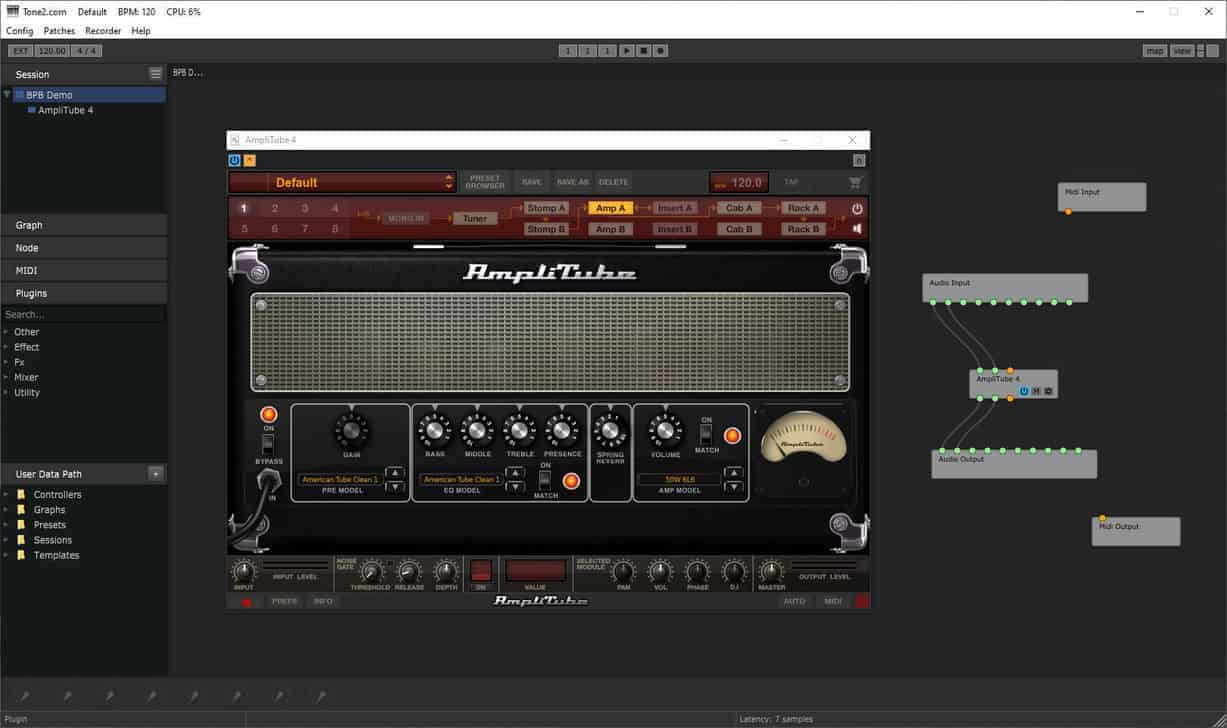Click the GAIN knob on the amp
This screenshot has height=728, width=1227.
(x=351, y=431)
